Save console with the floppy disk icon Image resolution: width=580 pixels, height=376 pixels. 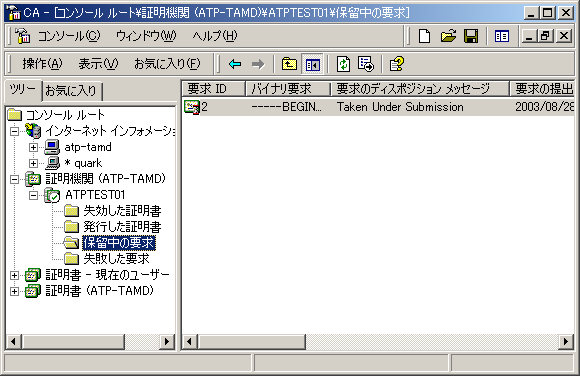[x=471, y=36]
